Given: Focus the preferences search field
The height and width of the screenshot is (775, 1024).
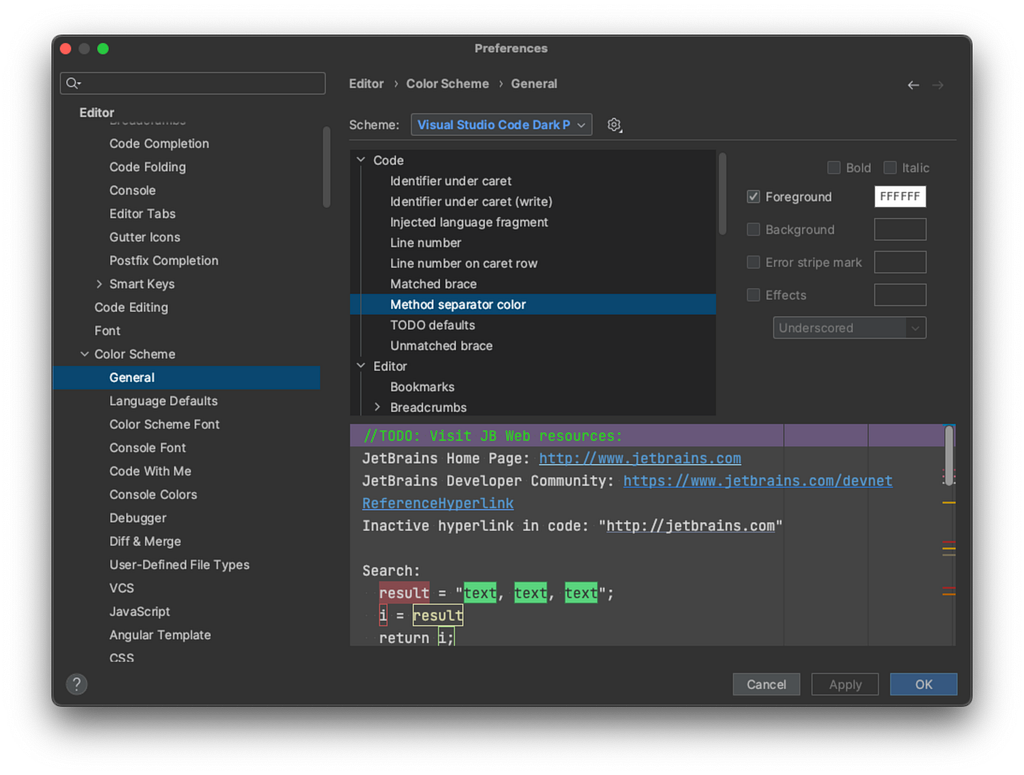Looking at the screenshot, I should (x=193, y=83).
